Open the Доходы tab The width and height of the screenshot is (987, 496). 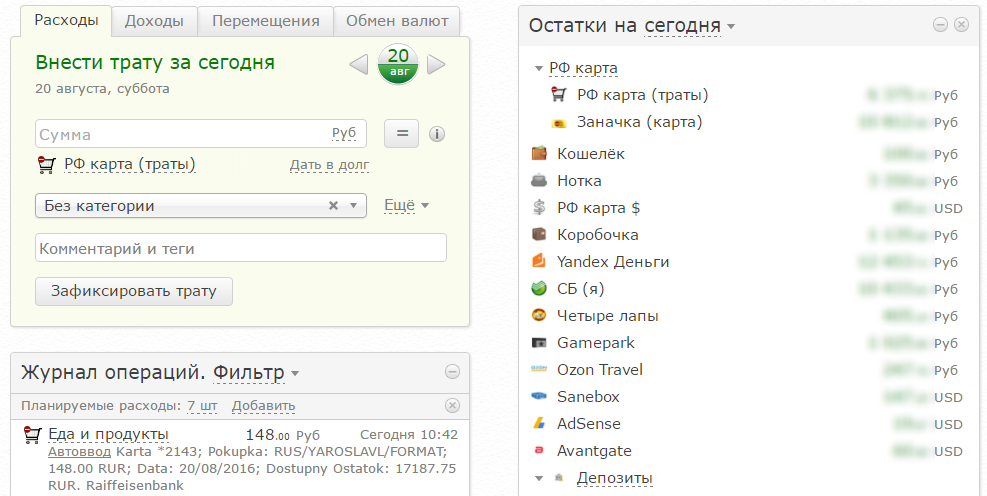(x=154, y=21)
